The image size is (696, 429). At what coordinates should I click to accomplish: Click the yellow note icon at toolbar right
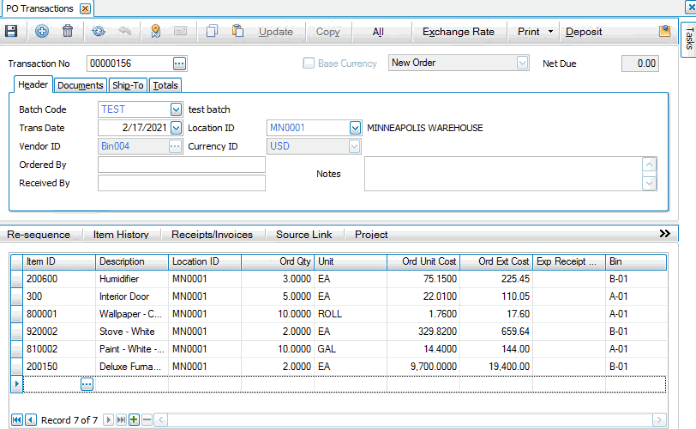coord(665,31)
